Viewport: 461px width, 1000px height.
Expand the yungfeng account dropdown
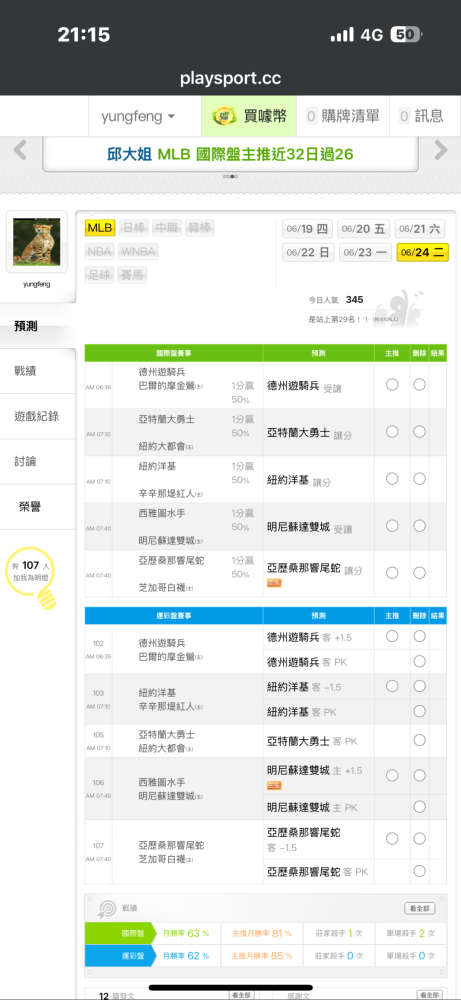138,117
